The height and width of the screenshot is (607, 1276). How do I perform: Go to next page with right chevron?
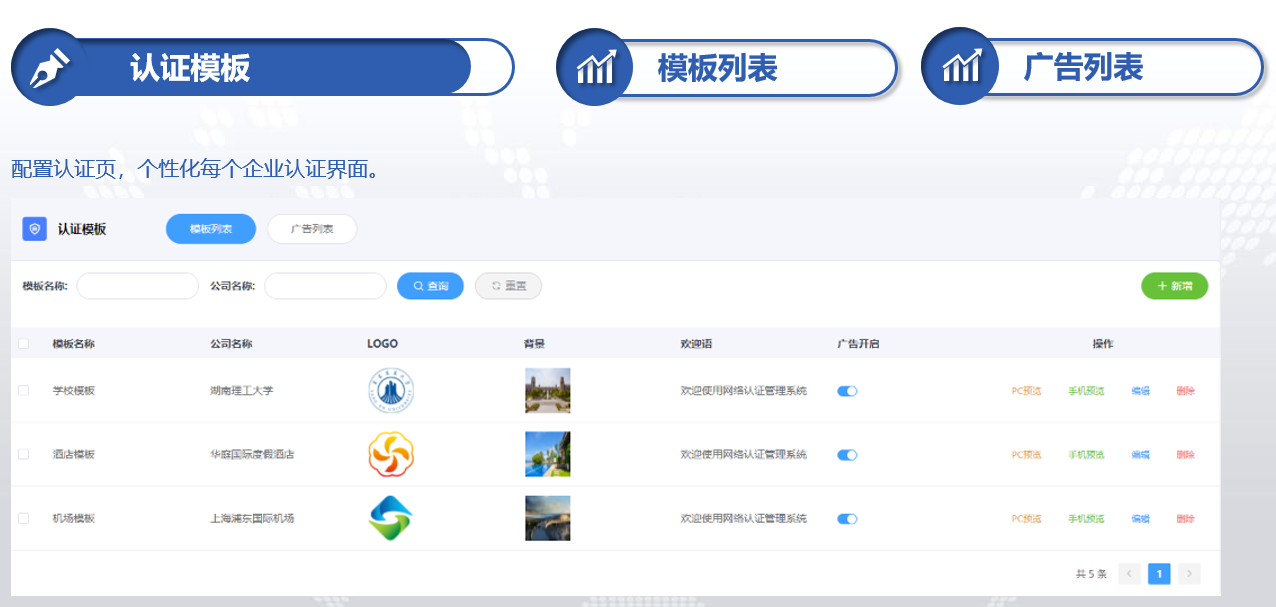tap(1189, 574)
